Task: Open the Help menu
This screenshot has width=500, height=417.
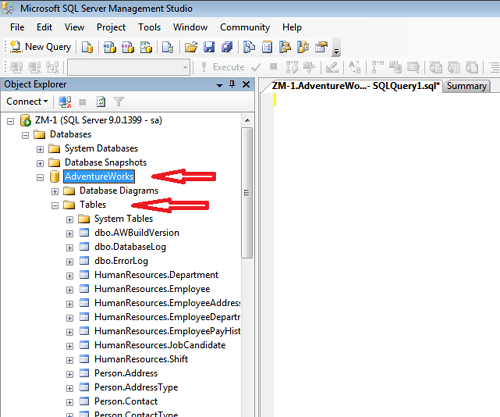Action: click(292, 27)
